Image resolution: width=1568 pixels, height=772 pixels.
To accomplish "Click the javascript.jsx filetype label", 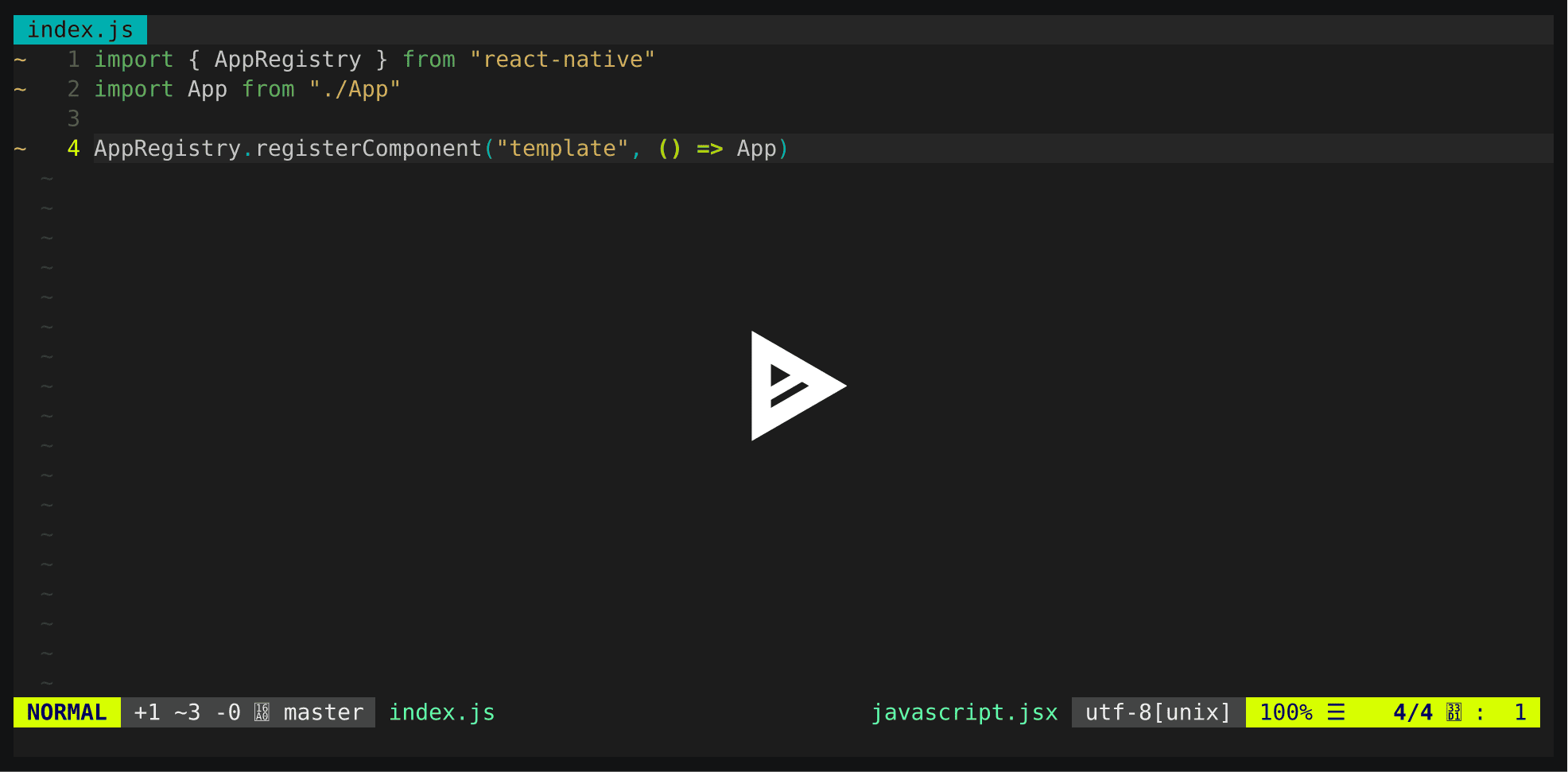I will point(964,712).
